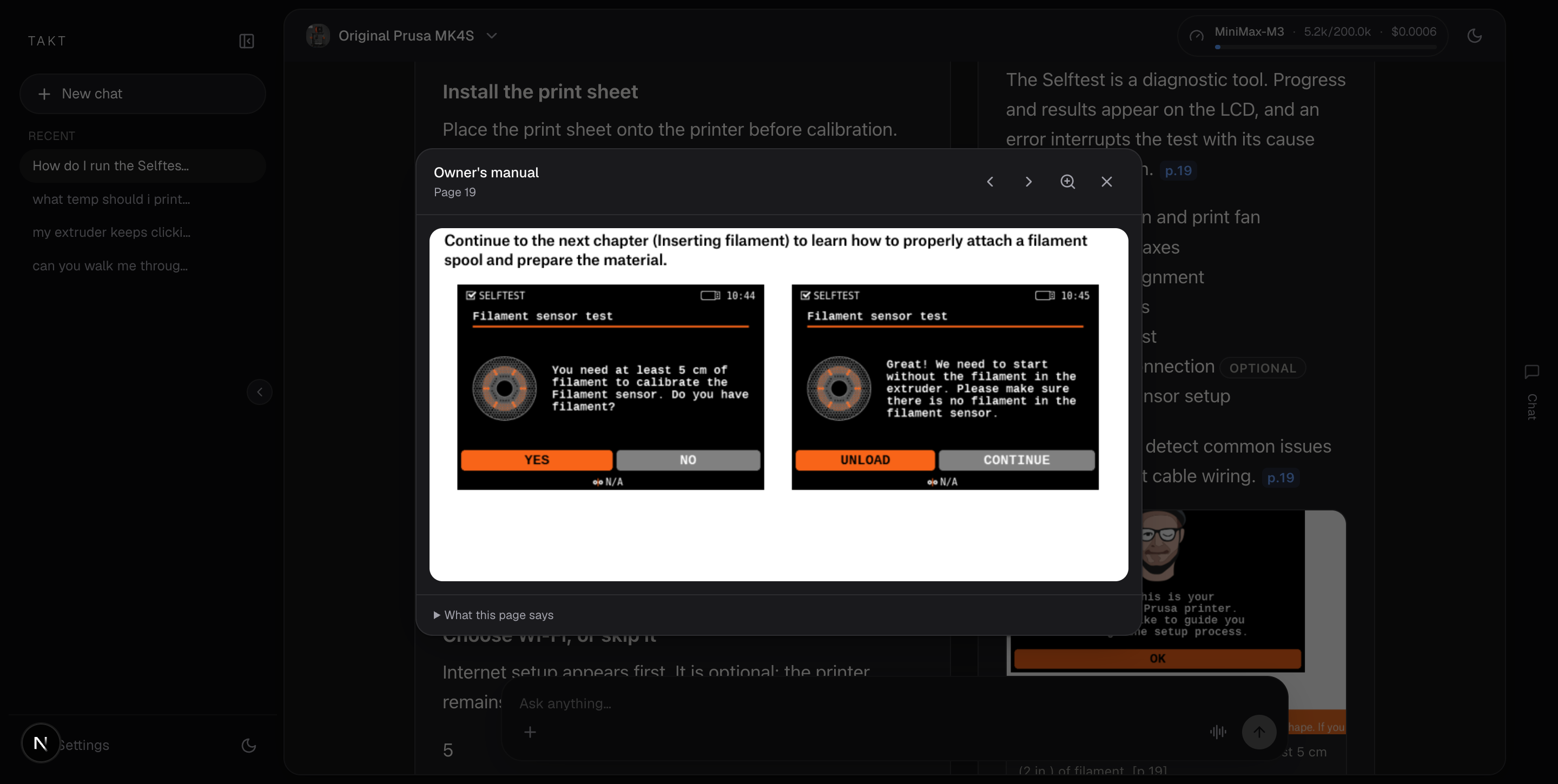Go to the previous manual page

(990, 181)
